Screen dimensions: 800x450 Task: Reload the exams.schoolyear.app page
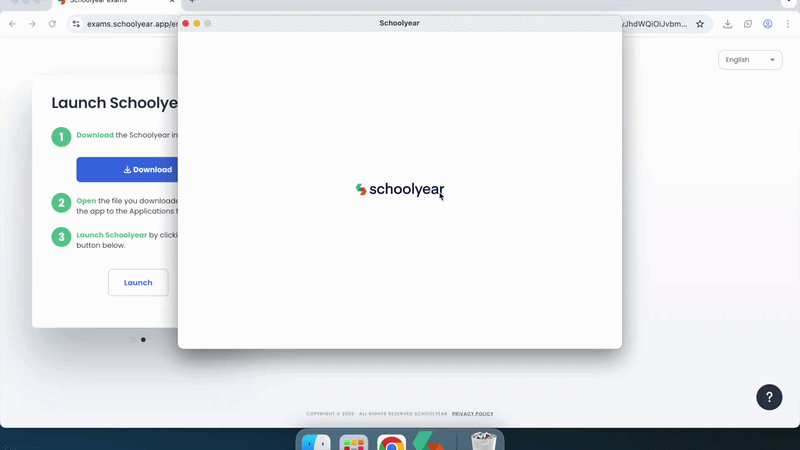[x=52, y=24]
